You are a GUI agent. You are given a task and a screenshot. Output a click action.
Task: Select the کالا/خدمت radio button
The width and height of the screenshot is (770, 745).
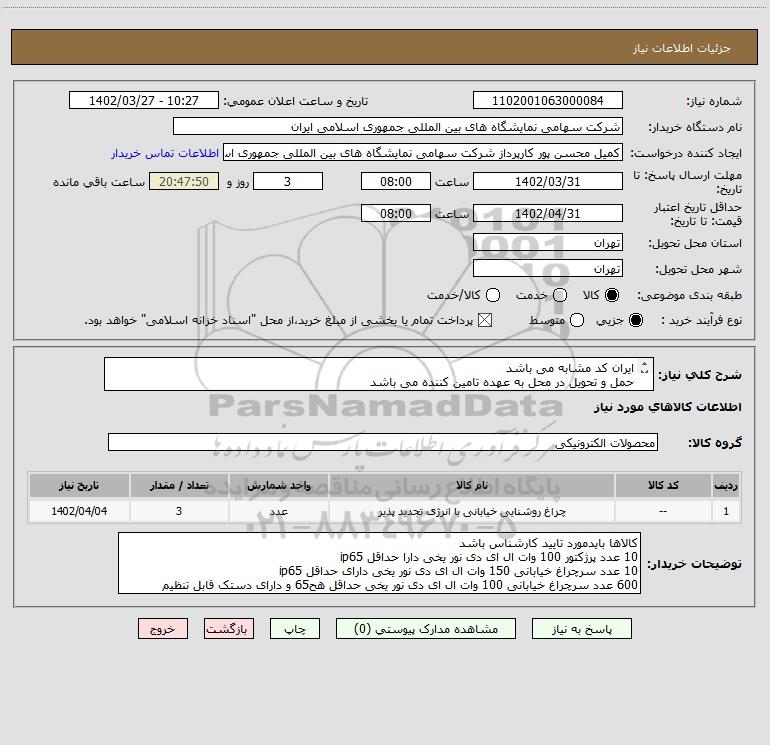[x=493, y=295]
